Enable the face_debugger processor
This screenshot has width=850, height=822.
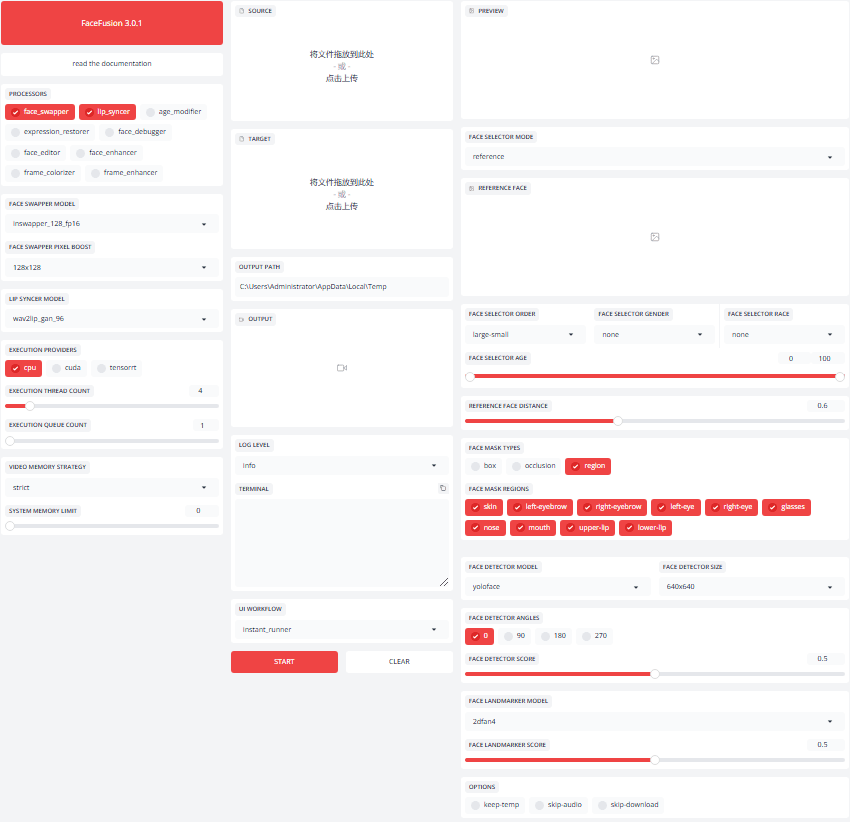coord(136,132)
